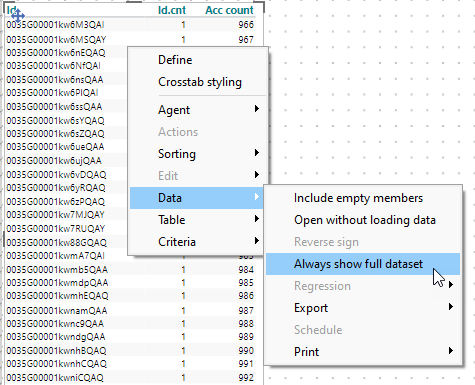
Task: Select row 0035G00001kw6nsQAA
Action: pos(55,80)
